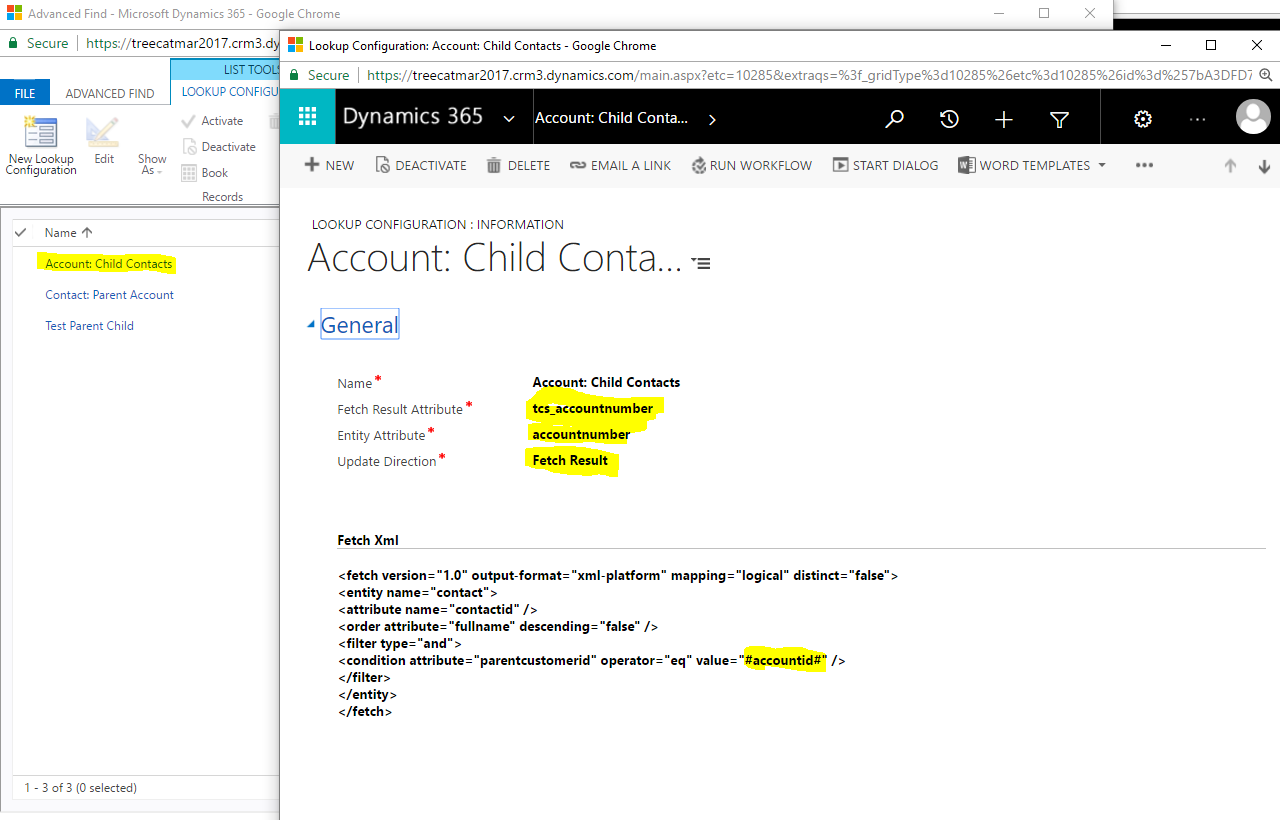This screenshot has width=1280, height=820.
Task: Click the search magnifier in navigation bar
Action: 895,119
